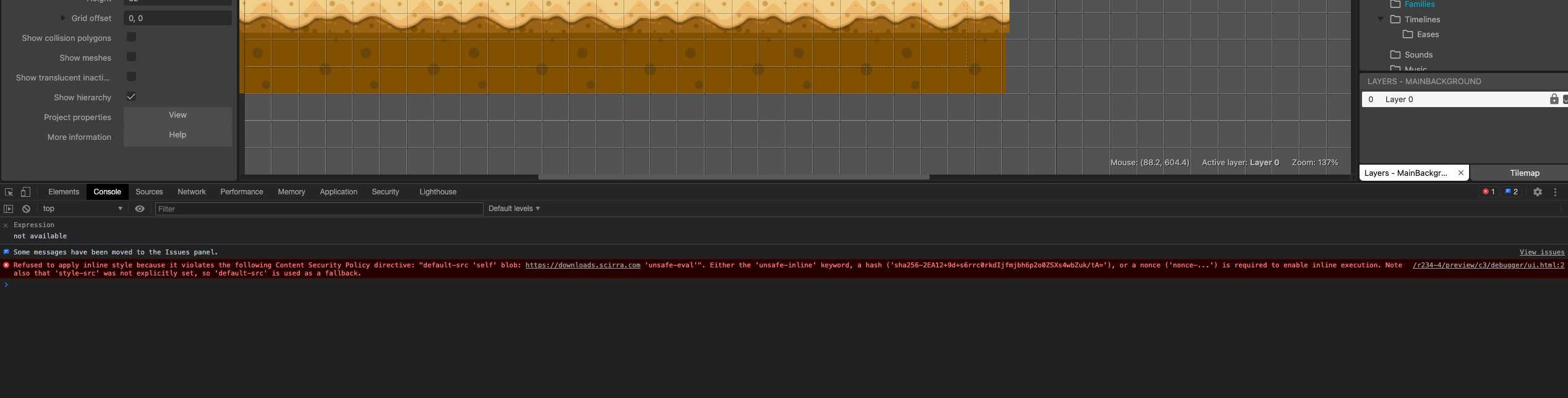
Task: Open the debugger/ui.html:2 source link
Action: tap(1488, 265)
